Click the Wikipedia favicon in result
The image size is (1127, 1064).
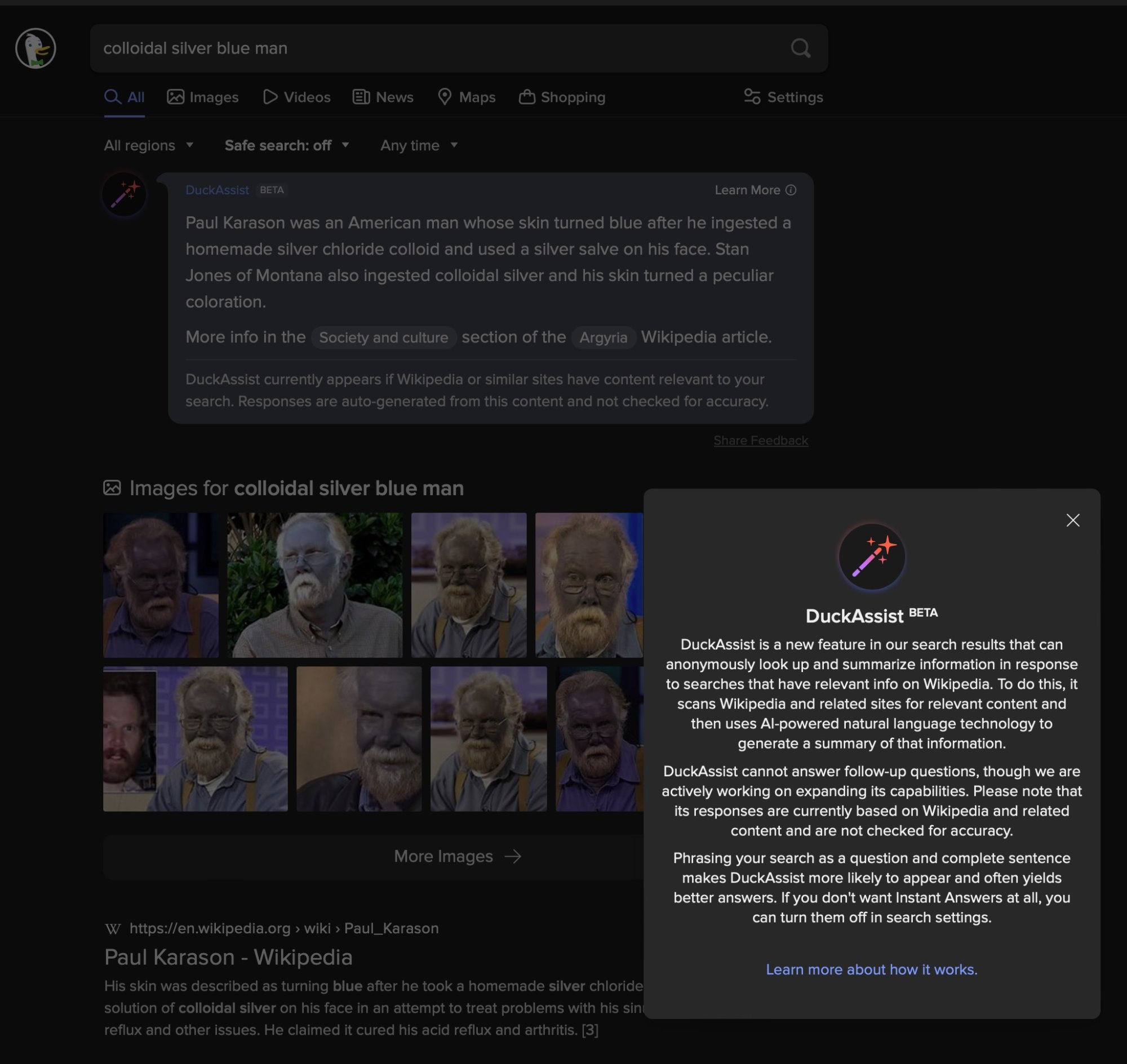click(113, 928)
